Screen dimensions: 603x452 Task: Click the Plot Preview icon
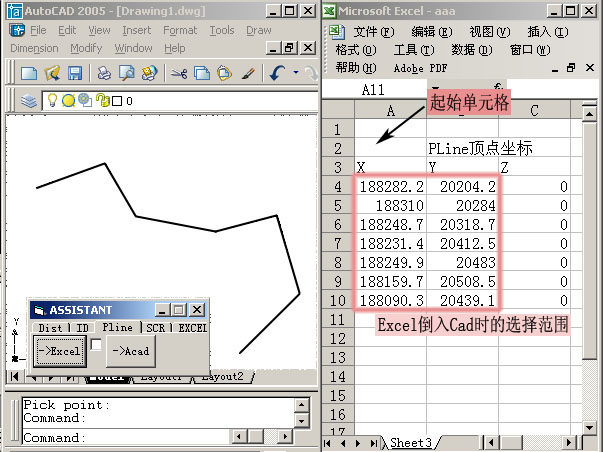126,73
